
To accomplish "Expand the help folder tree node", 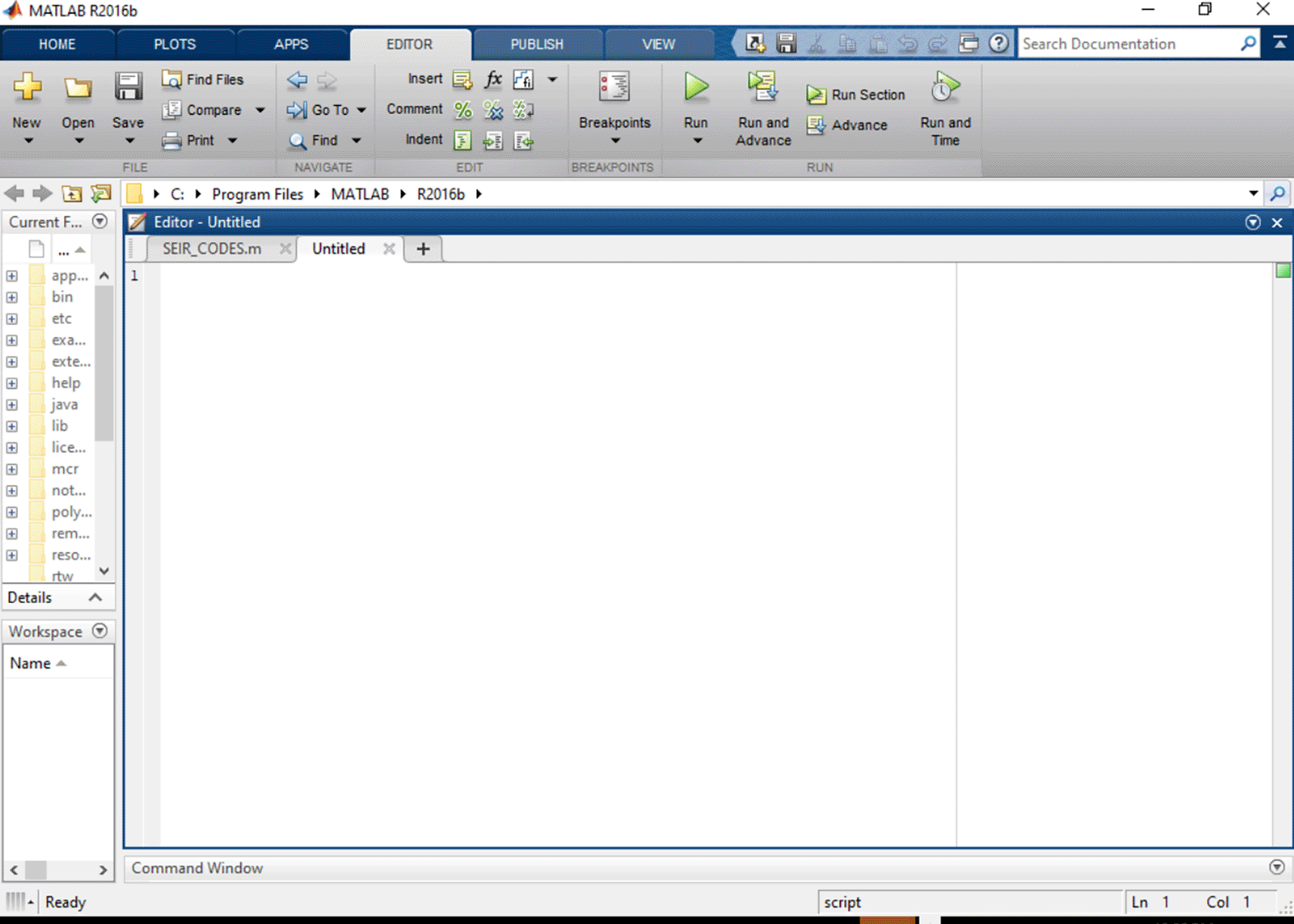I will [x=12, y=383].
